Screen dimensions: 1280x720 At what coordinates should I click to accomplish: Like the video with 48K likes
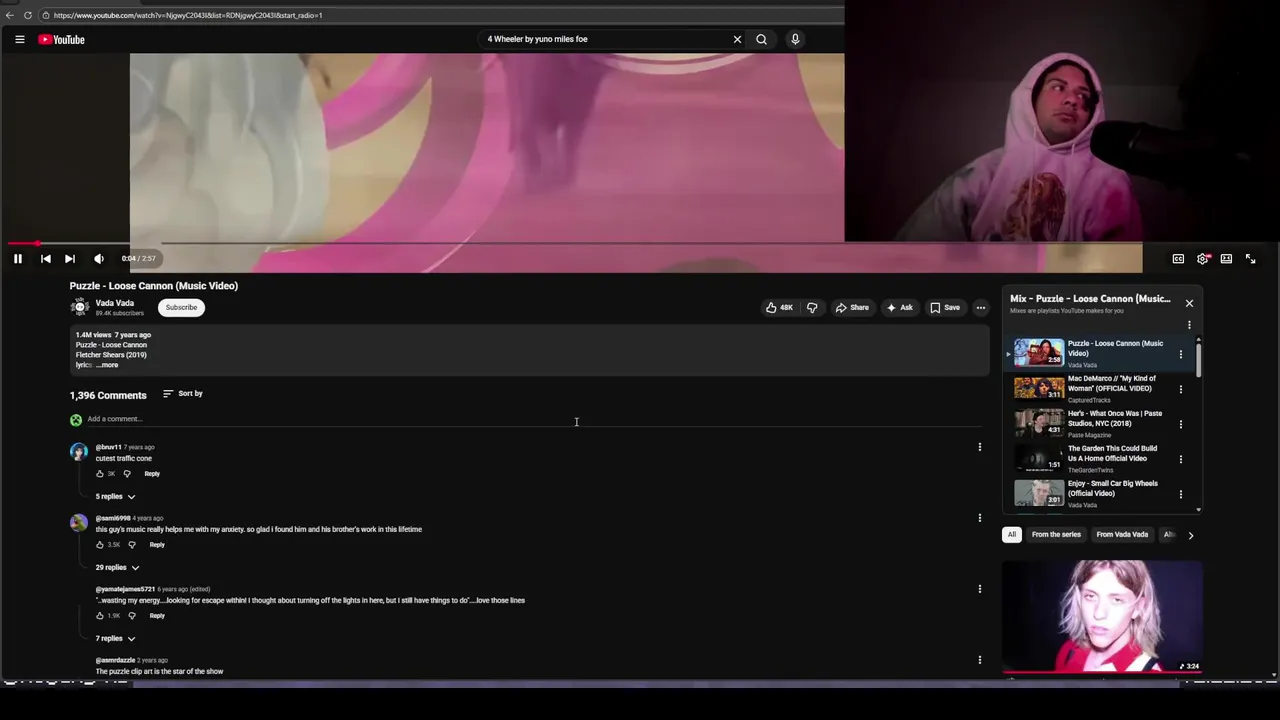click(x=779, y=308)
